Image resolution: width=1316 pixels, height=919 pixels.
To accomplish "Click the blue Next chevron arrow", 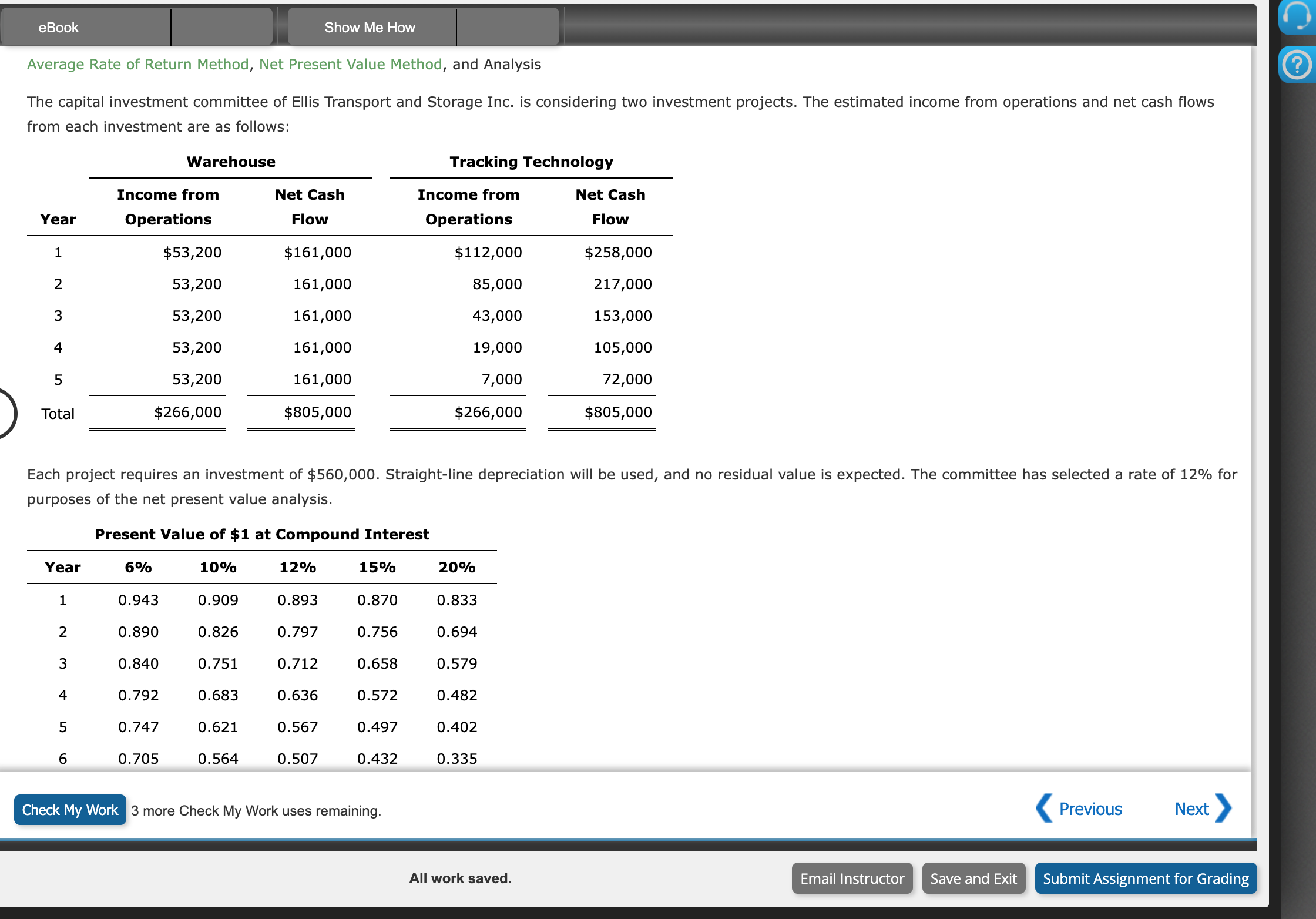I will pos(1224,809).
